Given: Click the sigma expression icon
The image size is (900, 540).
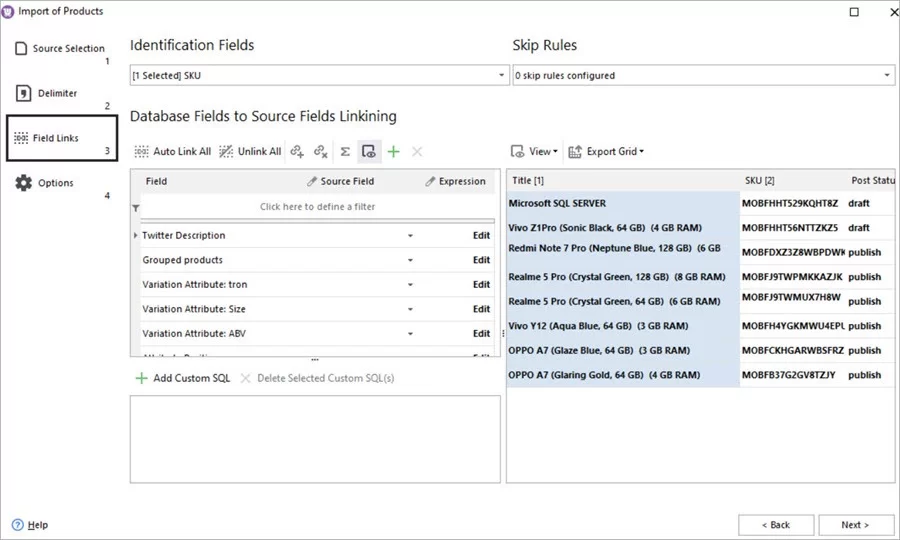Looking at the screenshot, I should (x=345, y=152).
